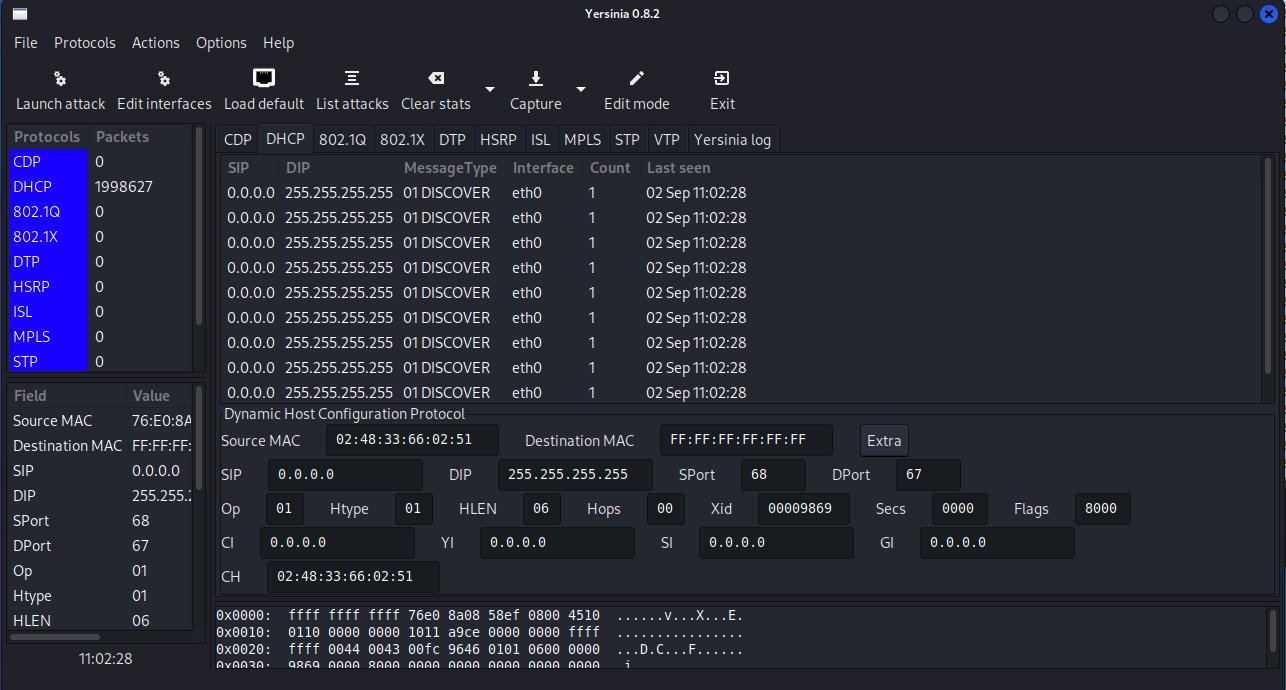This screenshot has width=1286, height=690.
Task: Expand the Capture dropdown arrow
Action: 580,89
